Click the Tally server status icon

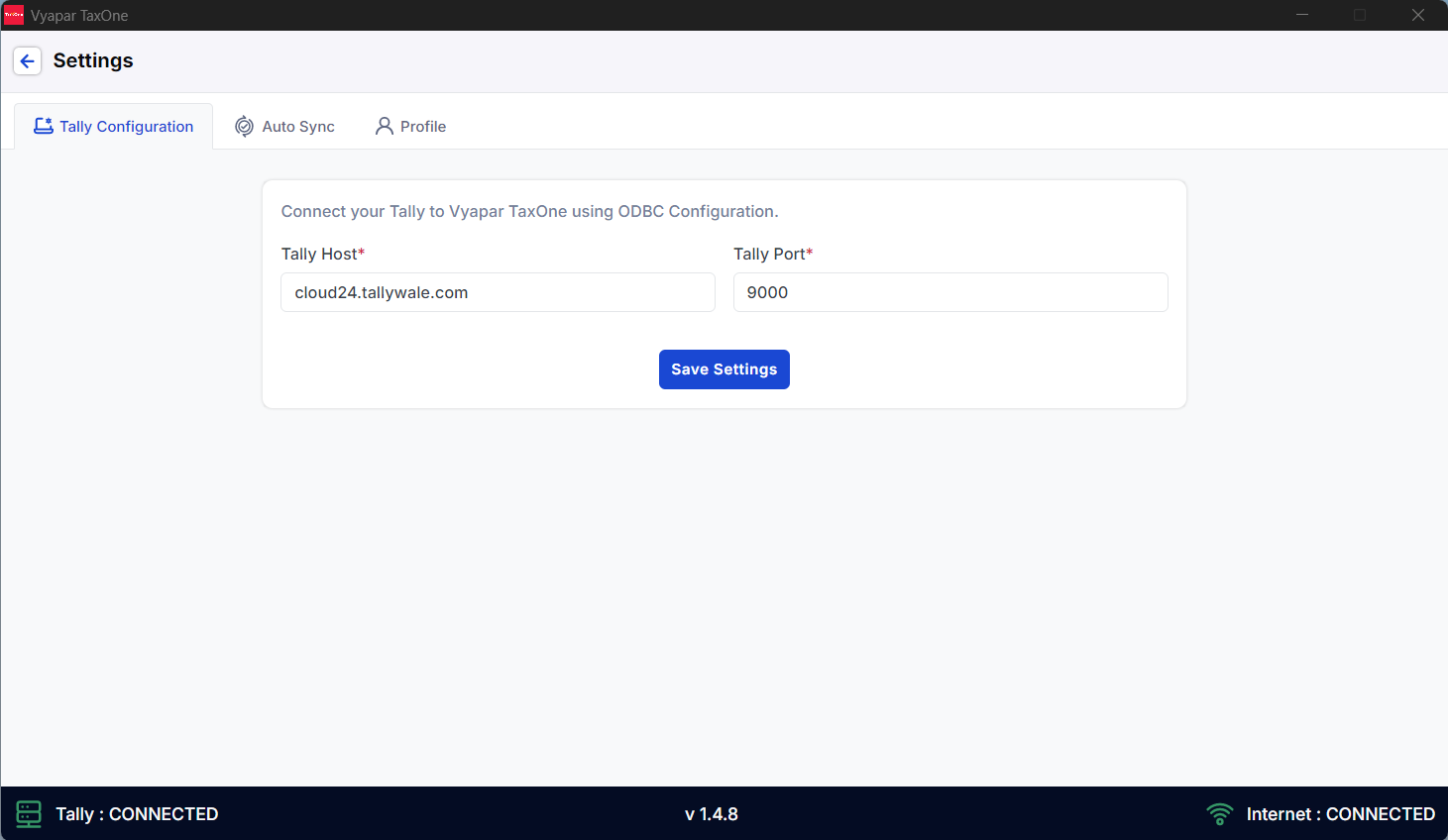point(29,814)
